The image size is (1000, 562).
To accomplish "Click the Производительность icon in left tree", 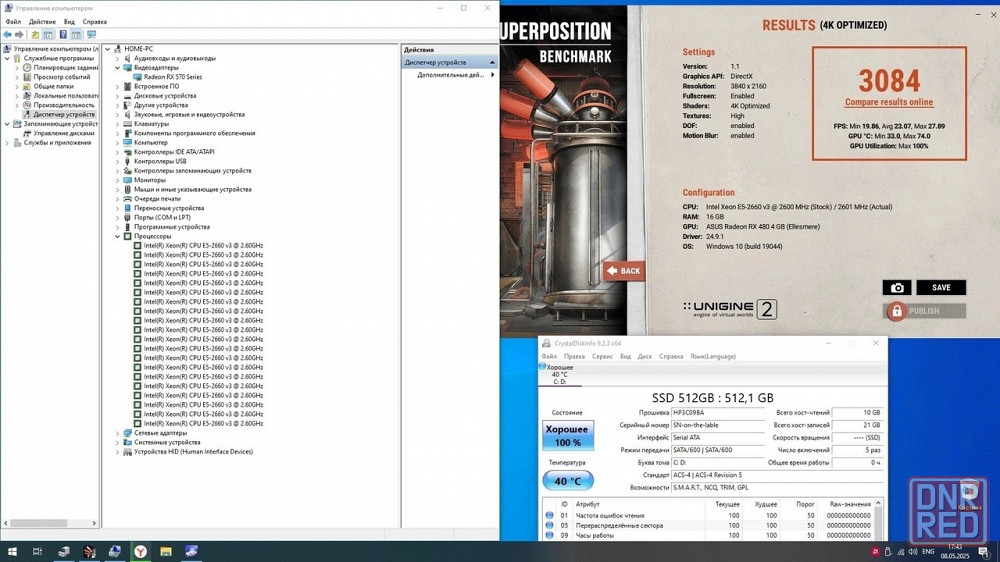I will (x=27, y=105).
